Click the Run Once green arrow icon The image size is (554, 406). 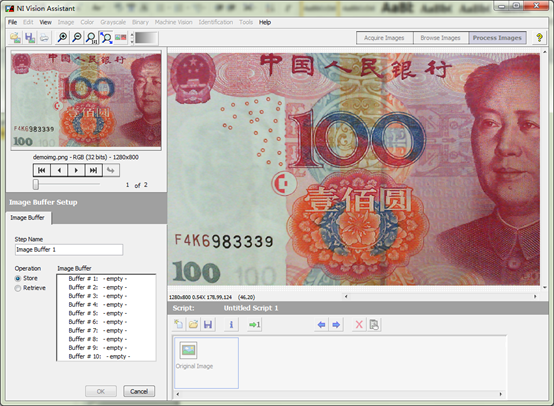click(254, 324)
